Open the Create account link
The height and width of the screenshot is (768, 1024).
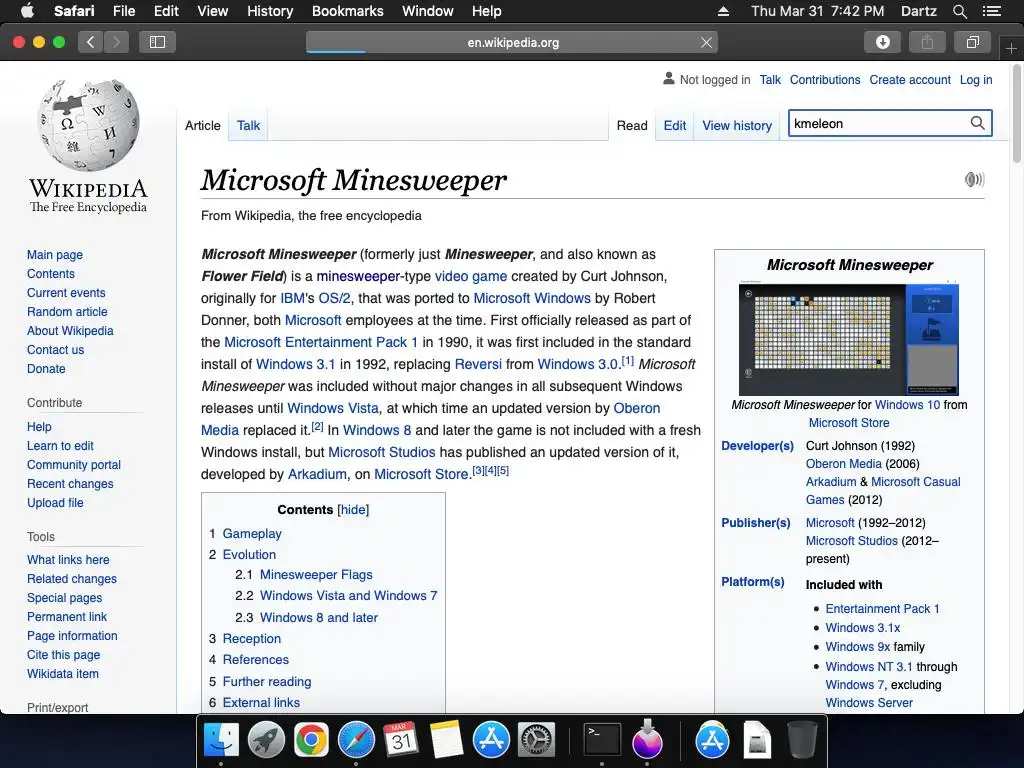coord(910,80)
